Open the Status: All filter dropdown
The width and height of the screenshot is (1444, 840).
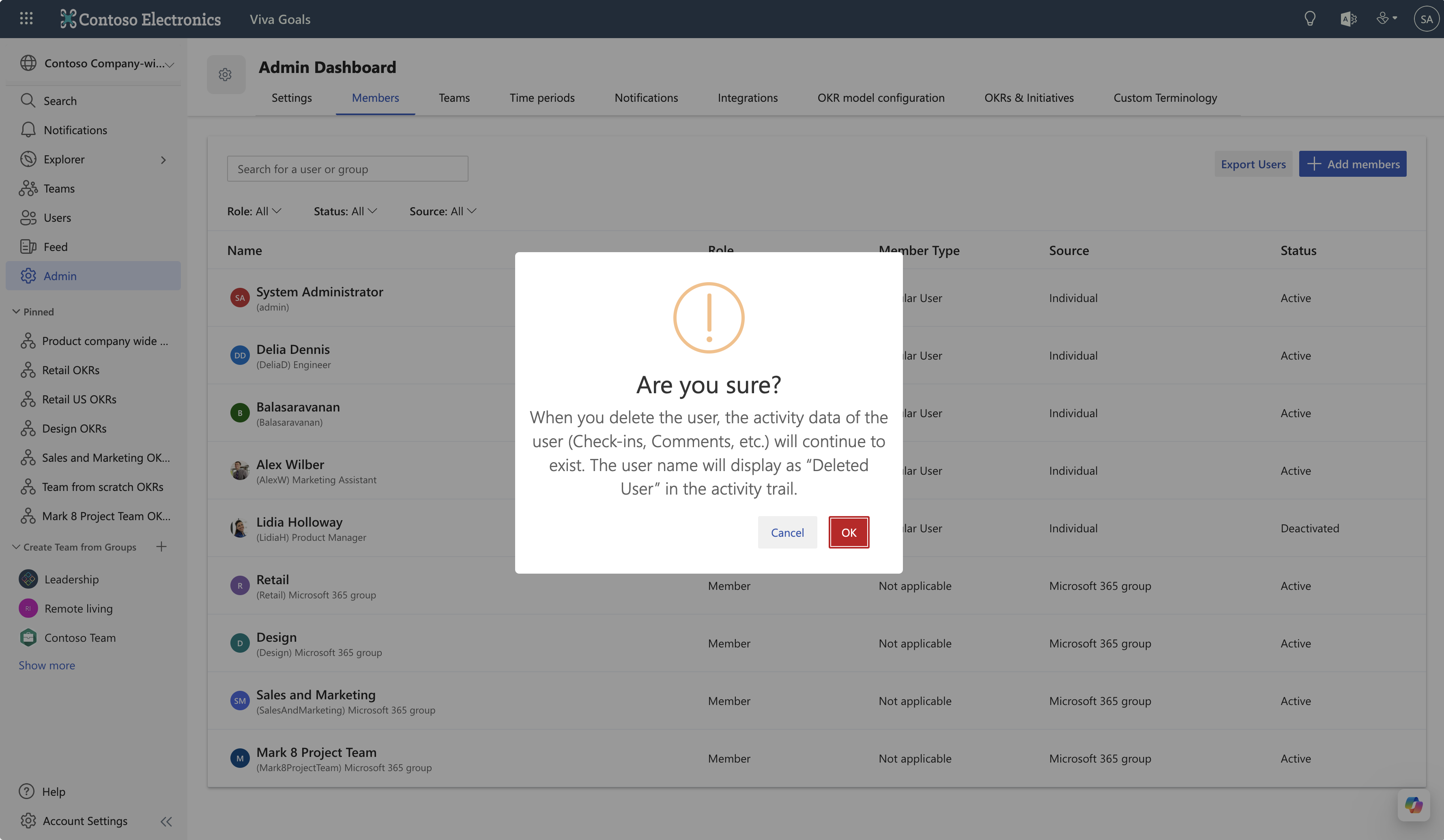coord(345,211)
